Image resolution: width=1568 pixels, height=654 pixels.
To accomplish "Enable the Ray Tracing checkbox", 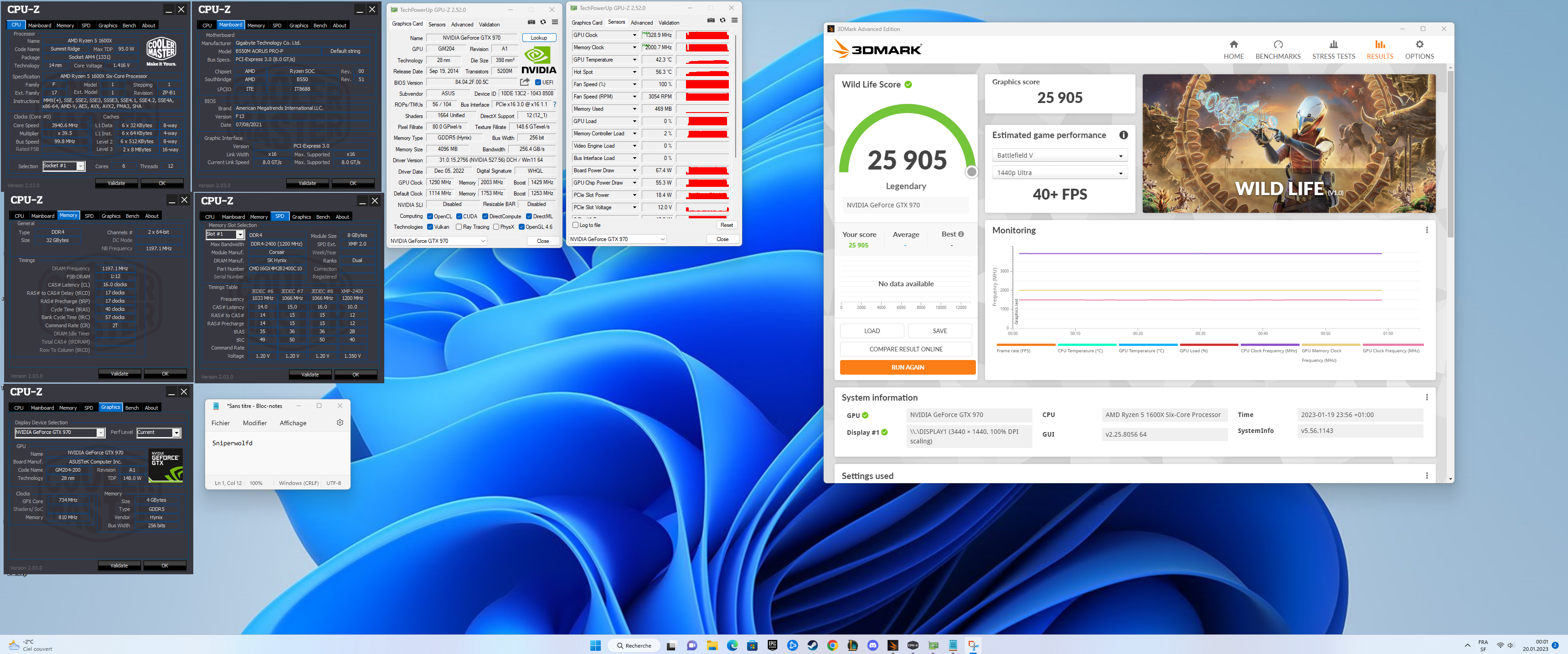I will pyautogui.click(x=459, y=227).
